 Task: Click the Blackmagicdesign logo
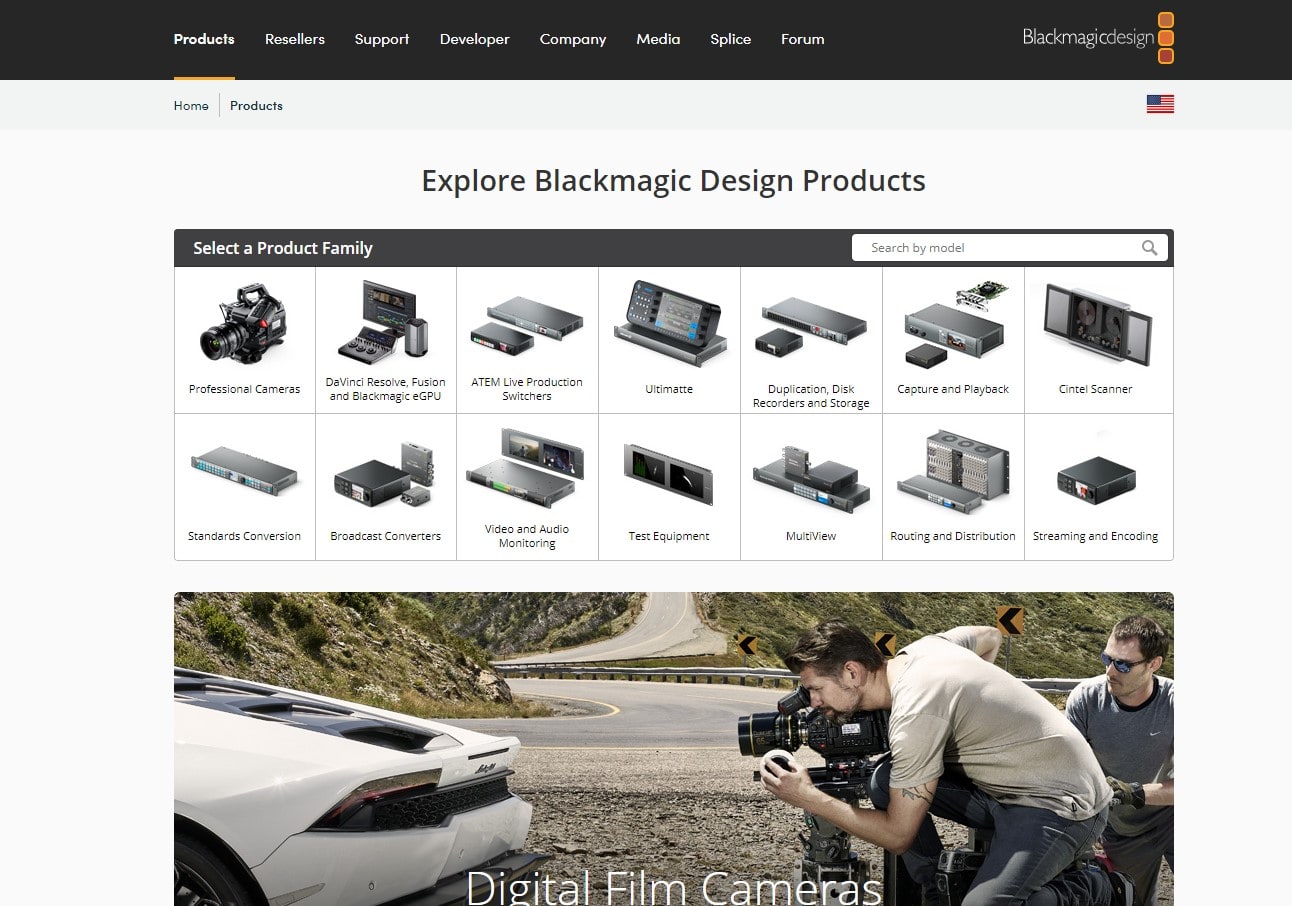(1098, 38)
